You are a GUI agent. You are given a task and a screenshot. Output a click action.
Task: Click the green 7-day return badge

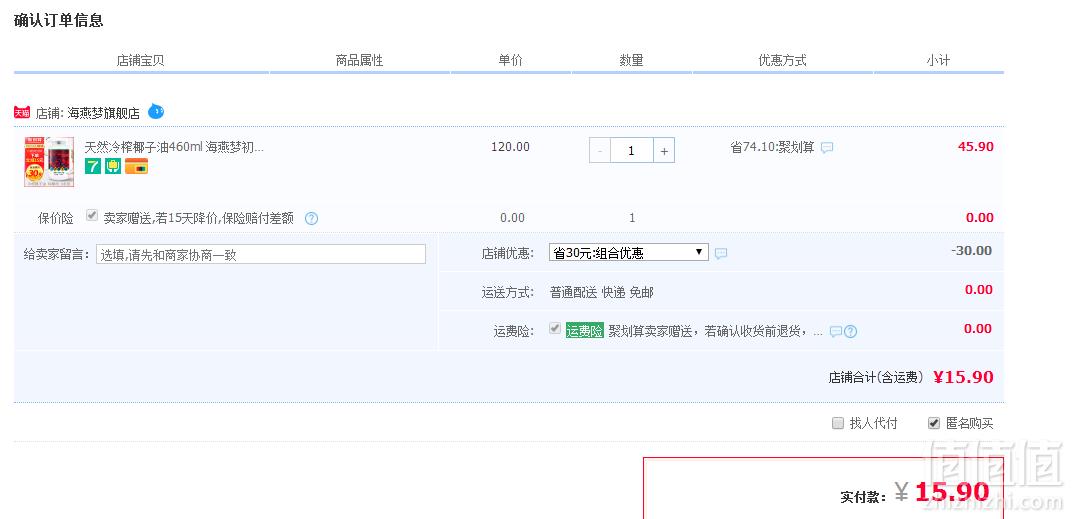pos(92,166)
